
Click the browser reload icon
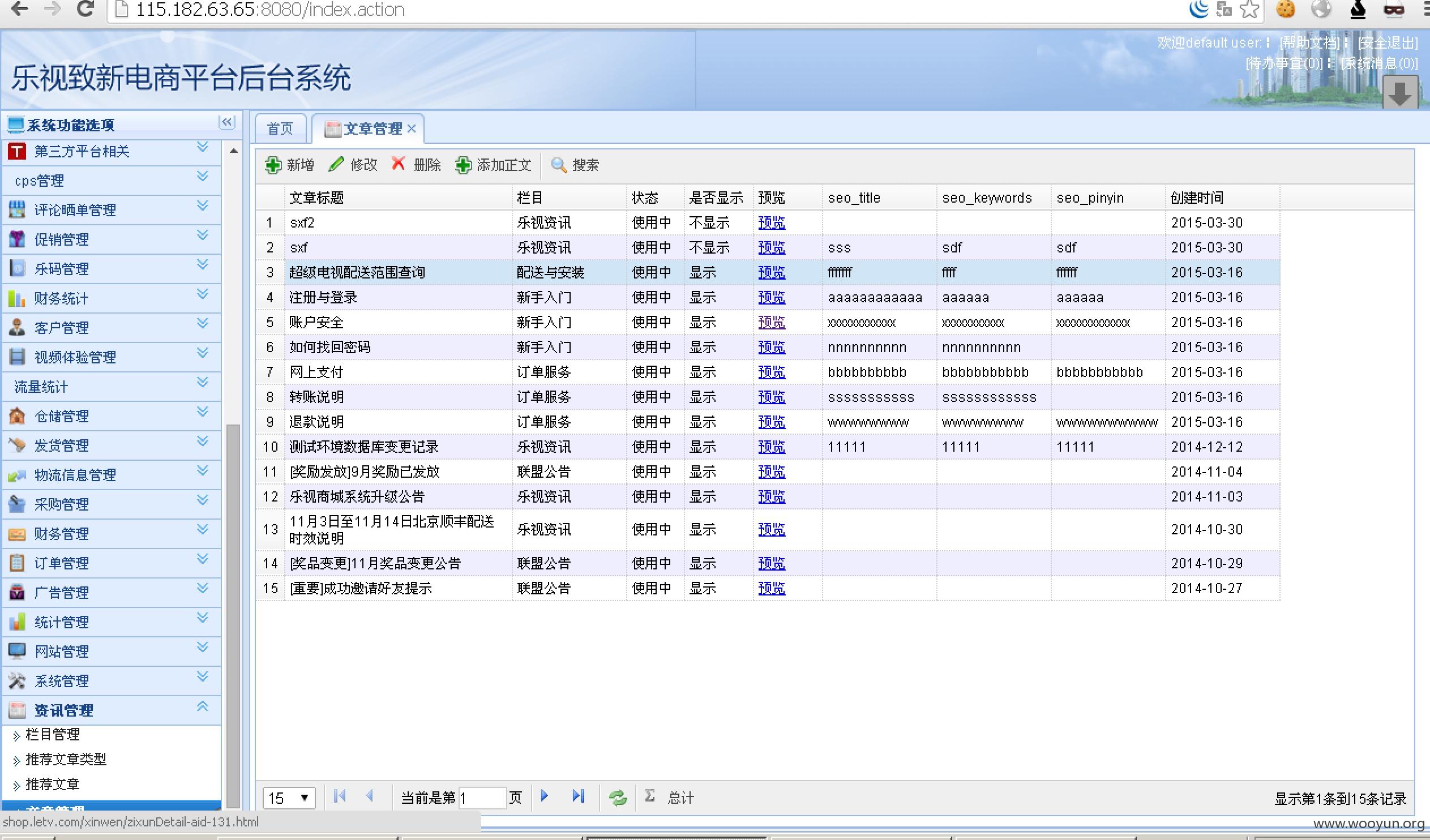click(85, 8)
